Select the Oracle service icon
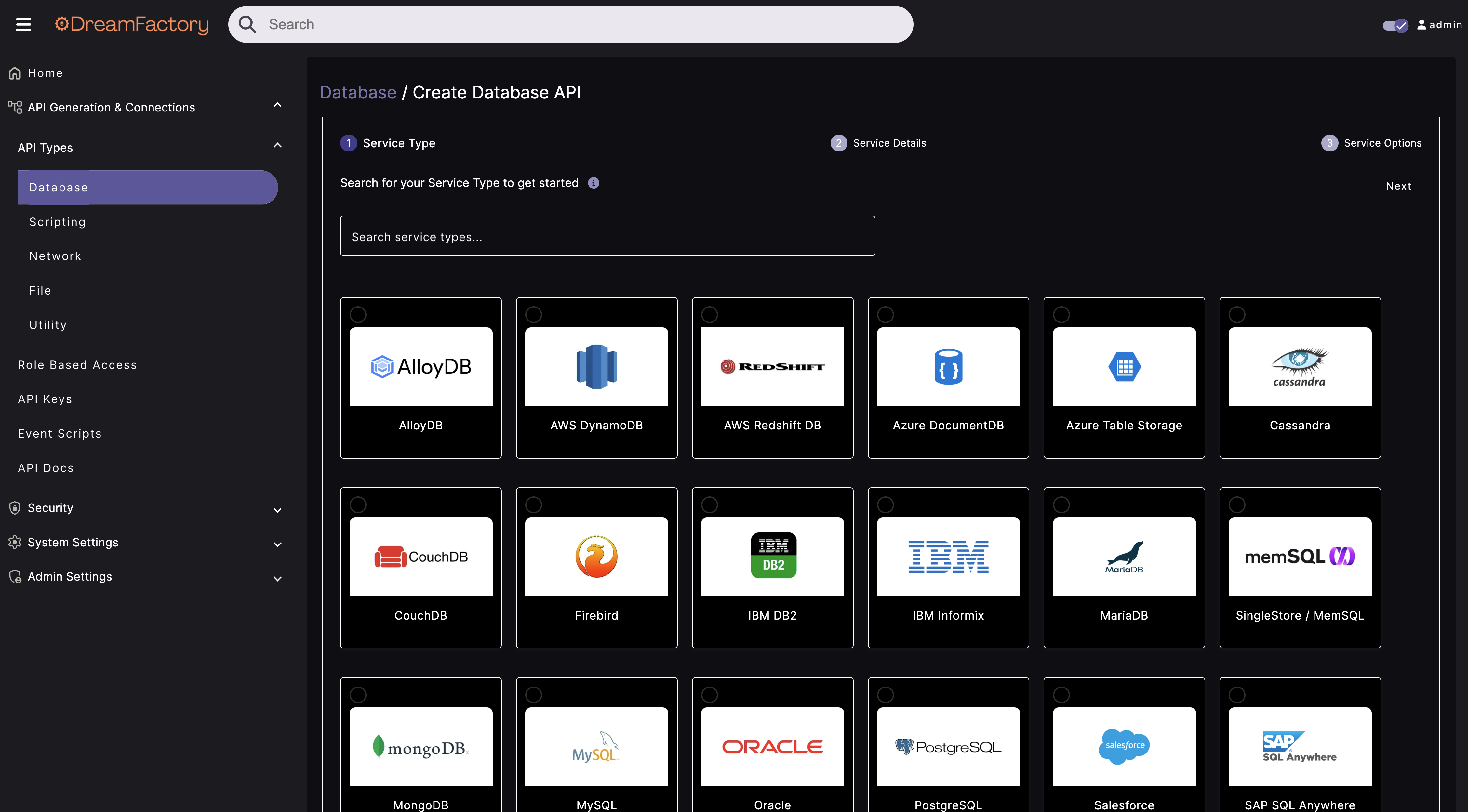The image size is (1468, 812). click(x=772, y=747)
